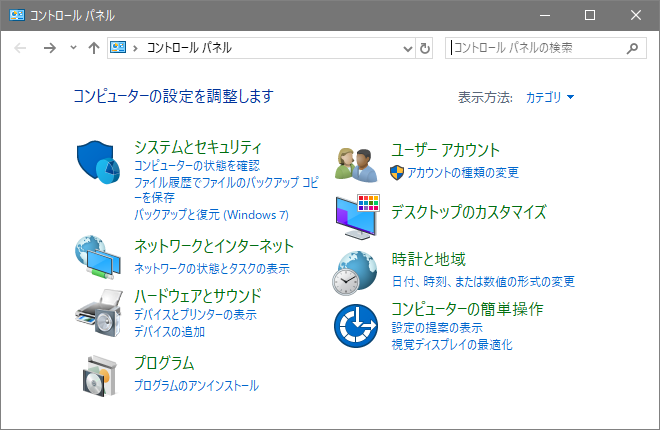Click the ネットワークとインターネット globe icon

pos(98,258)
